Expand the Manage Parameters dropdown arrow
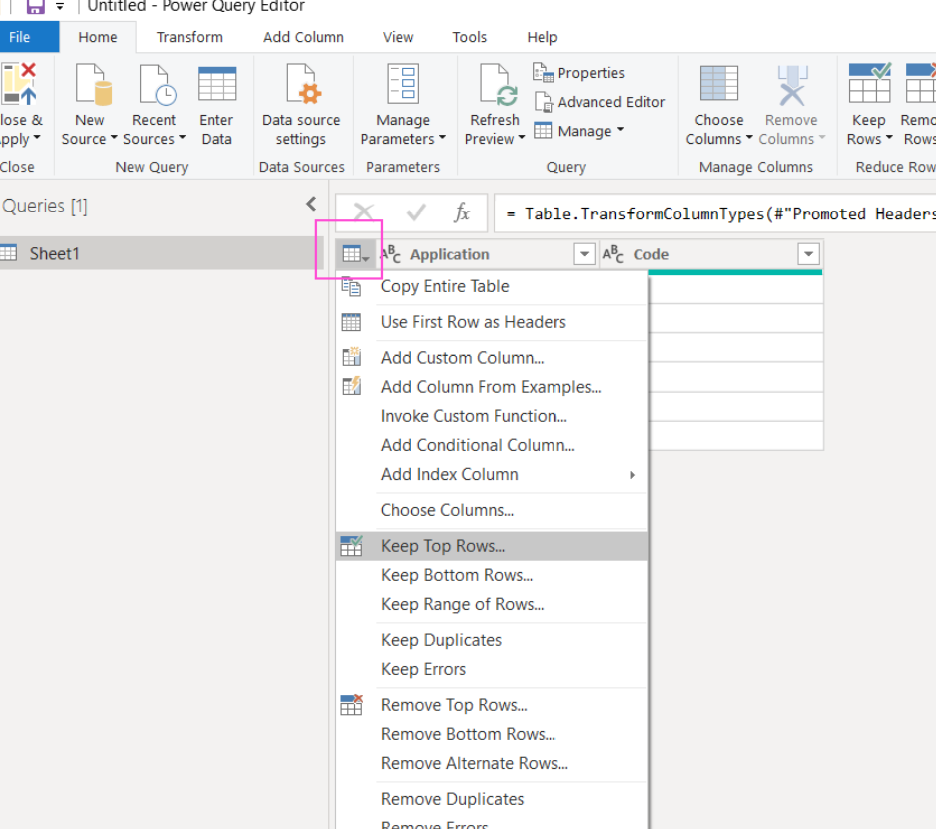The image size is (936, 829). click(442, 138)
